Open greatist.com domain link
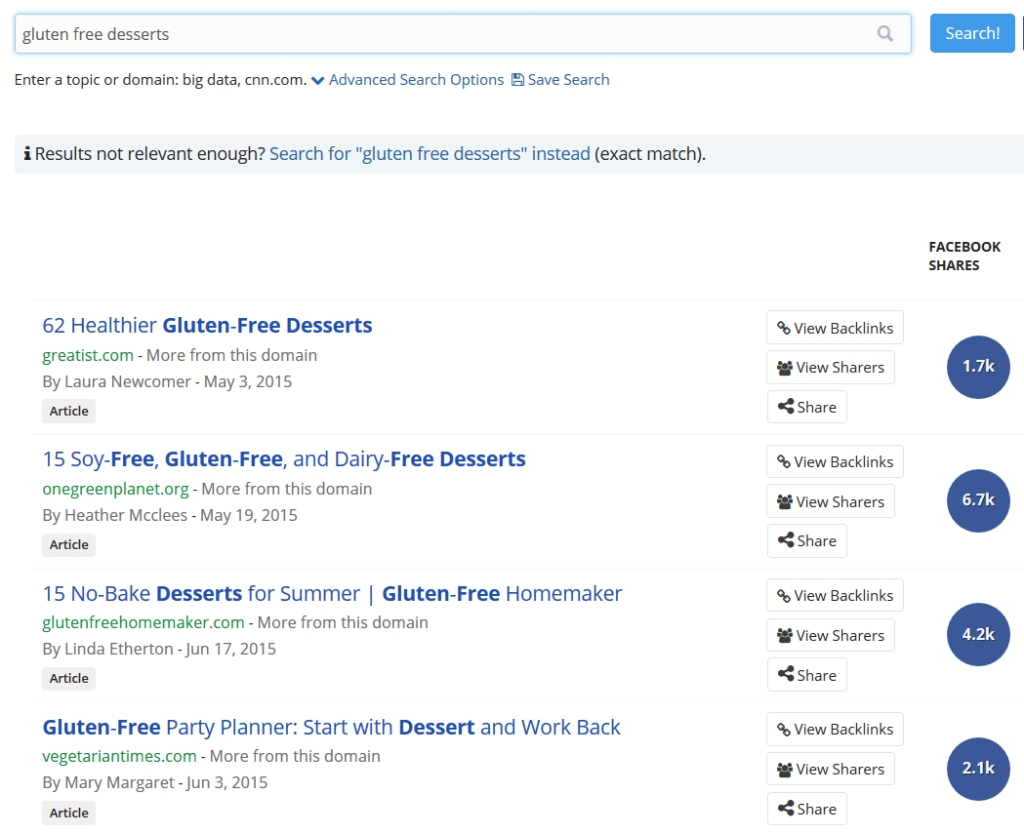Viewport: 1024px width, 834px height. 88,355
